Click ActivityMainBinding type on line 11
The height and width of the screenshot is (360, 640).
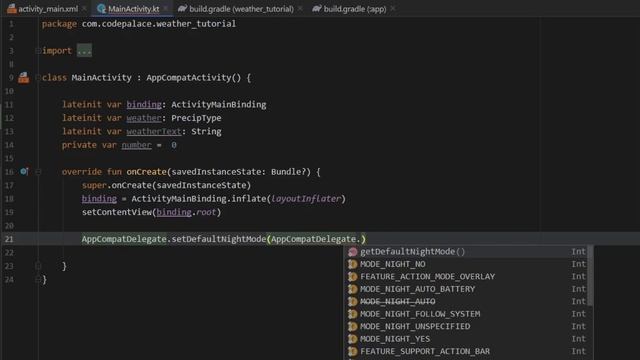point(219,104)
